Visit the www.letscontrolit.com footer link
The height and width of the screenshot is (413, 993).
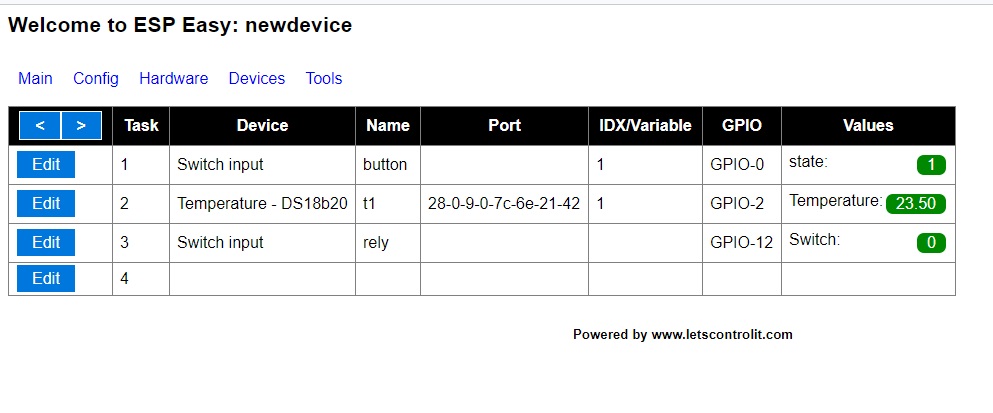[722, 335]
